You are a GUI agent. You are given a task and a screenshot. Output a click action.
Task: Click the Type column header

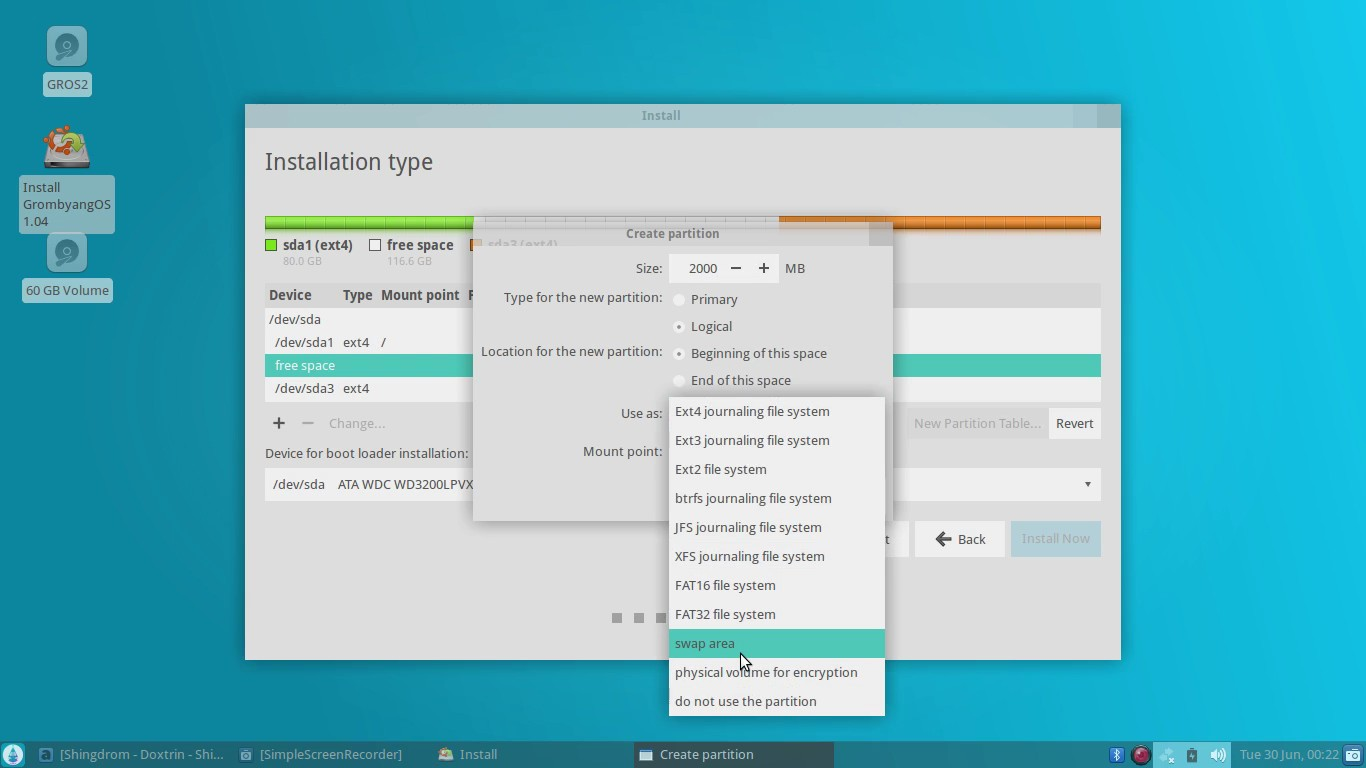357,296
